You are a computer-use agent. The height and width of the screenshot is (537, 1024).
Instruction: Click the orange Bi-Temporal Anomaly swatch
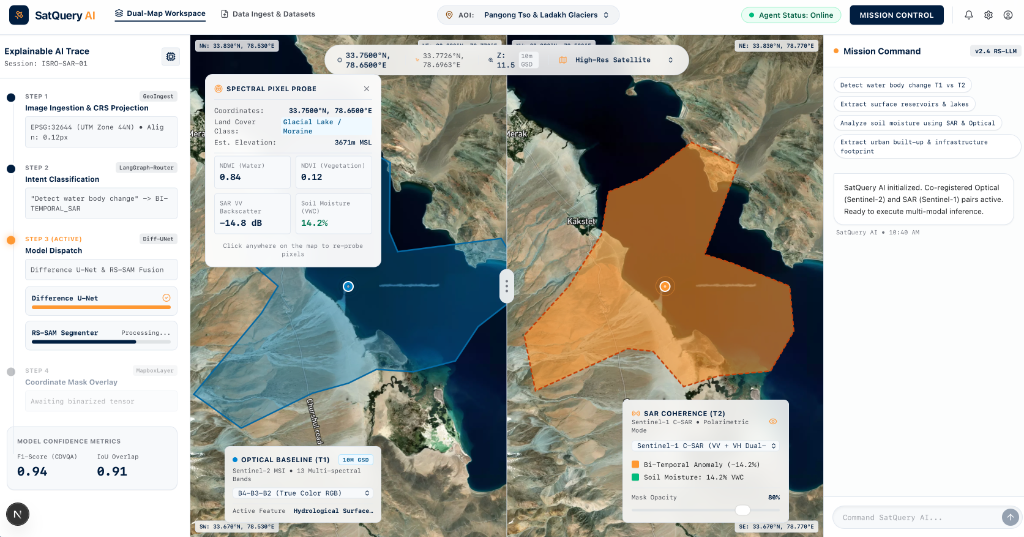click(635, 464)
